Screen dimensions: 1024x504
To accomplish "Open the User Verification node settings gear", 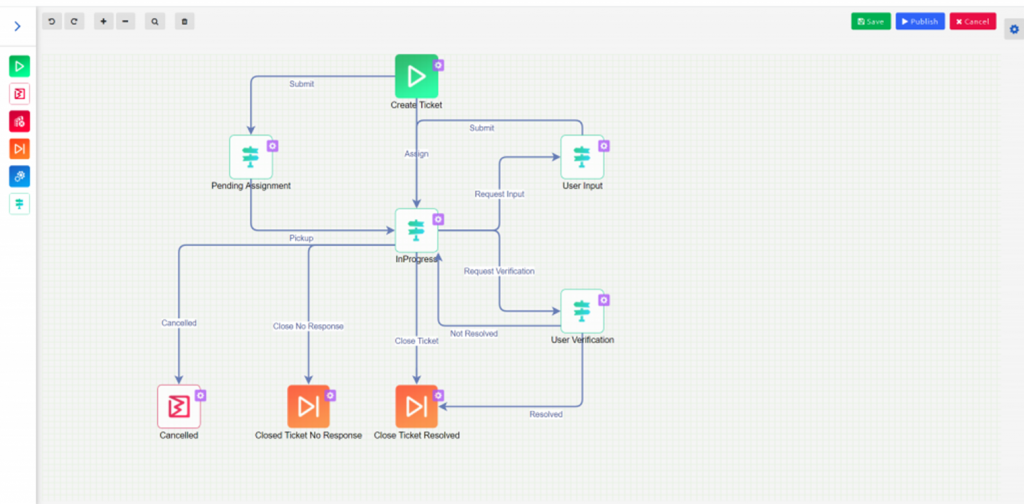I will (x=604, y=300).
